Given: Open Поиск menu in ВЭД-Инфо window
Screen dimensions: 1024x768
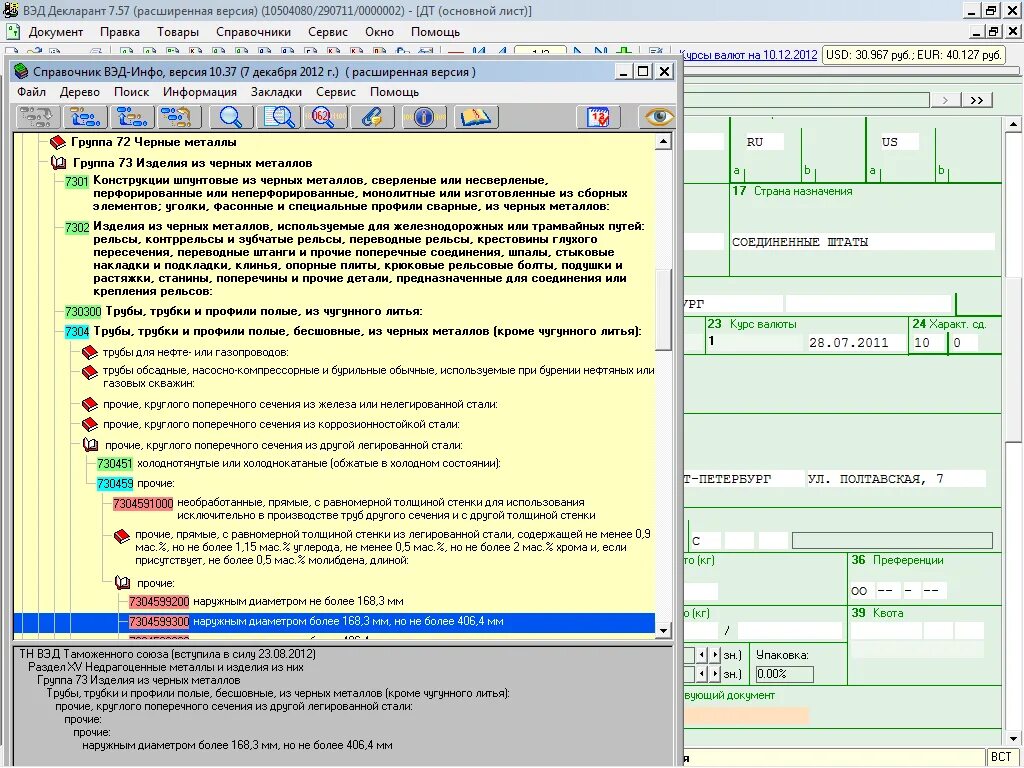Looking at the screenshot, I should click(131, 92).
